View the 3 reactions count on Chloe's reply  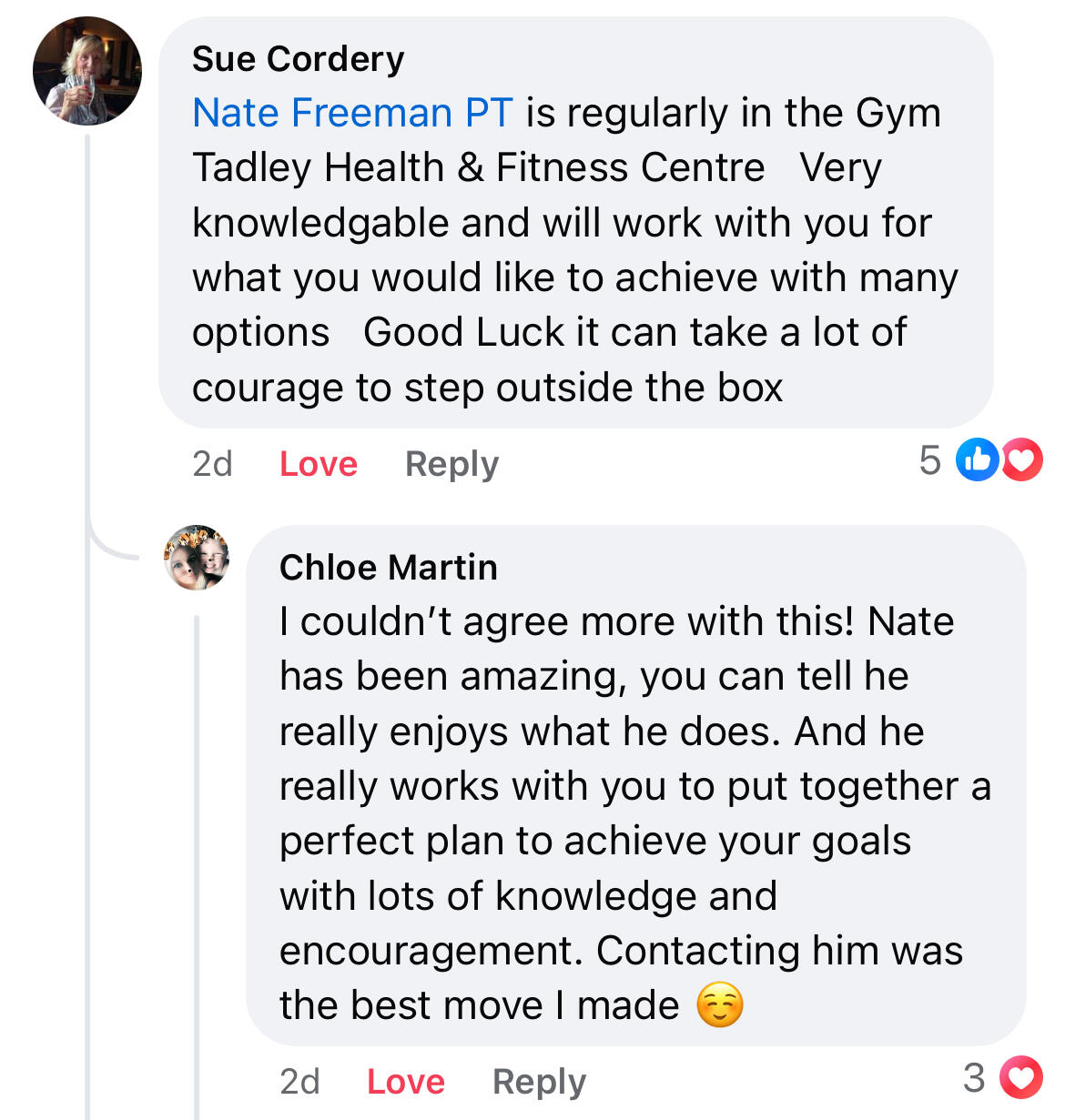coord(974,1078)
